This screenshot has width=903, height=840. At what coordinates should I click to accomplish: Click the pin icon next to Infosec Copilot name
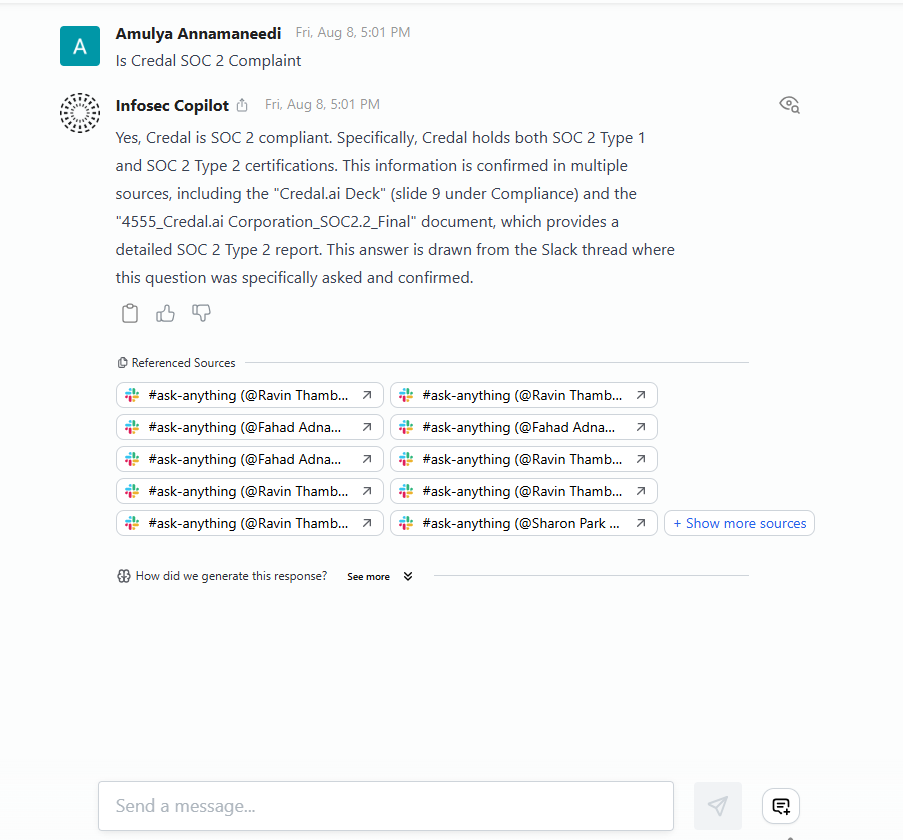241,104
